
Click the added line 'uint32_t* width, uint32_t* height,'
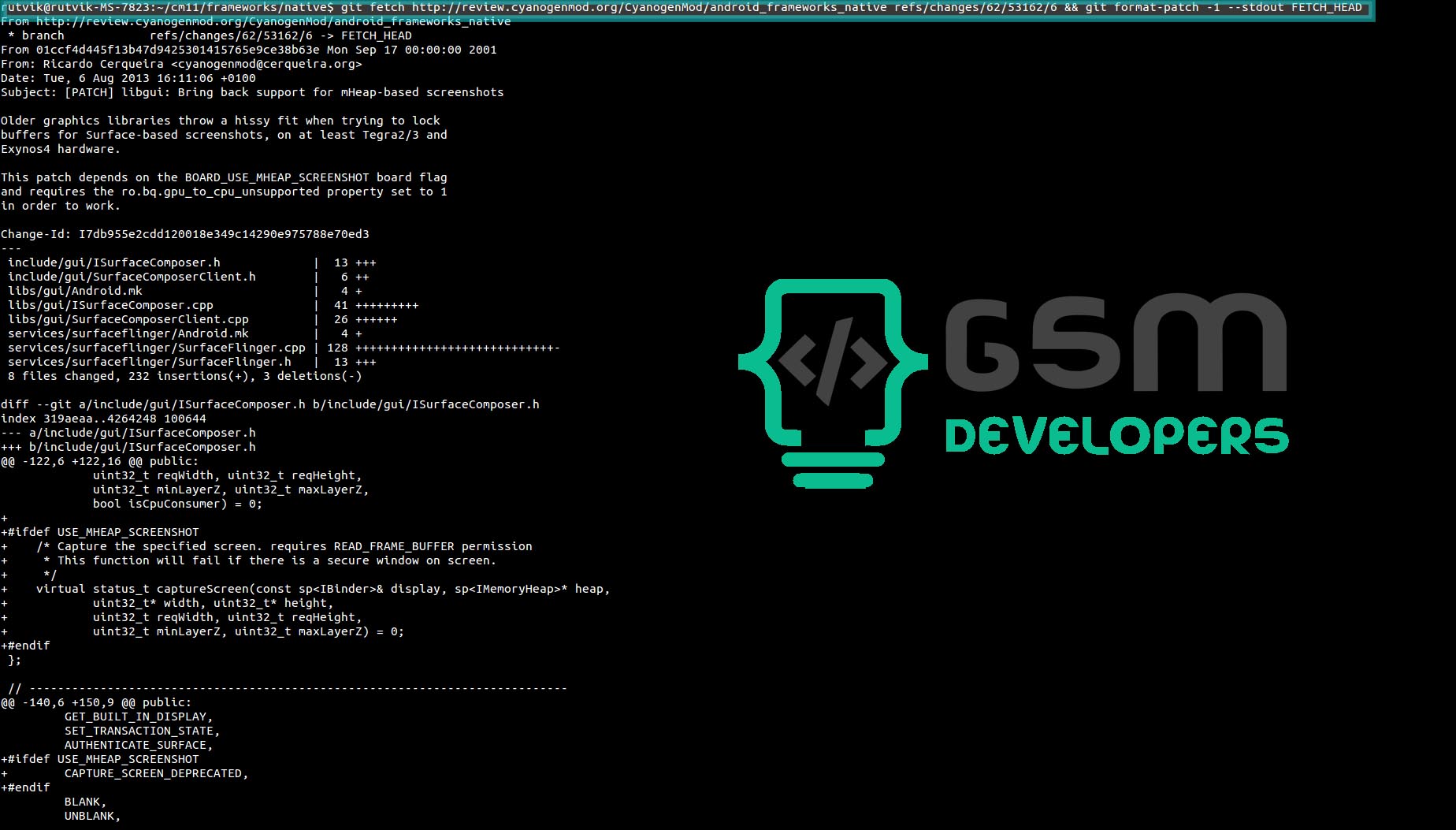click(x=167, y=603)
